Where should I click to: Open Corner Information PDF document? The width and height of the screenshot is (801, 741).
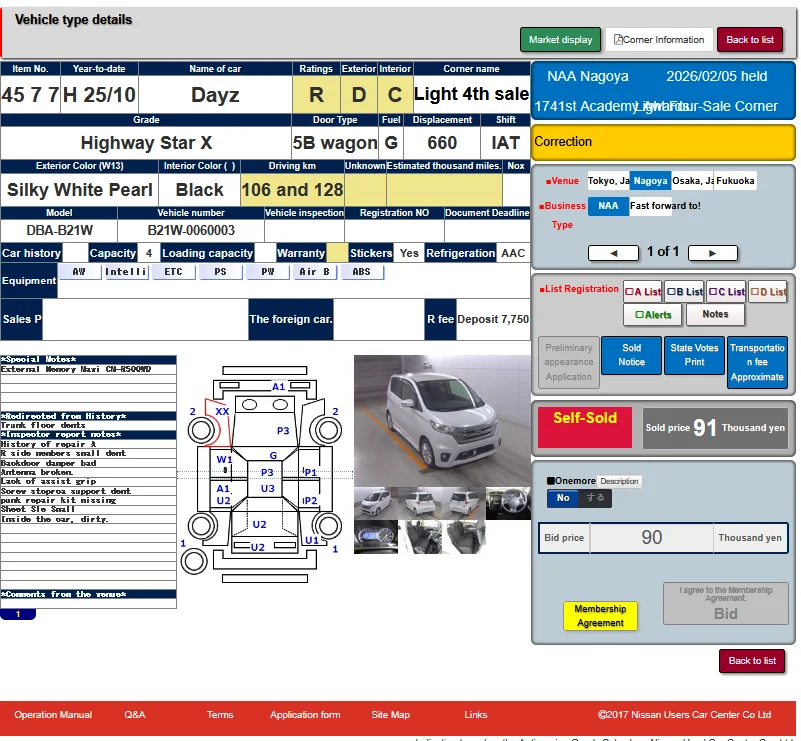pyautogui.click(x=659, y=39)
